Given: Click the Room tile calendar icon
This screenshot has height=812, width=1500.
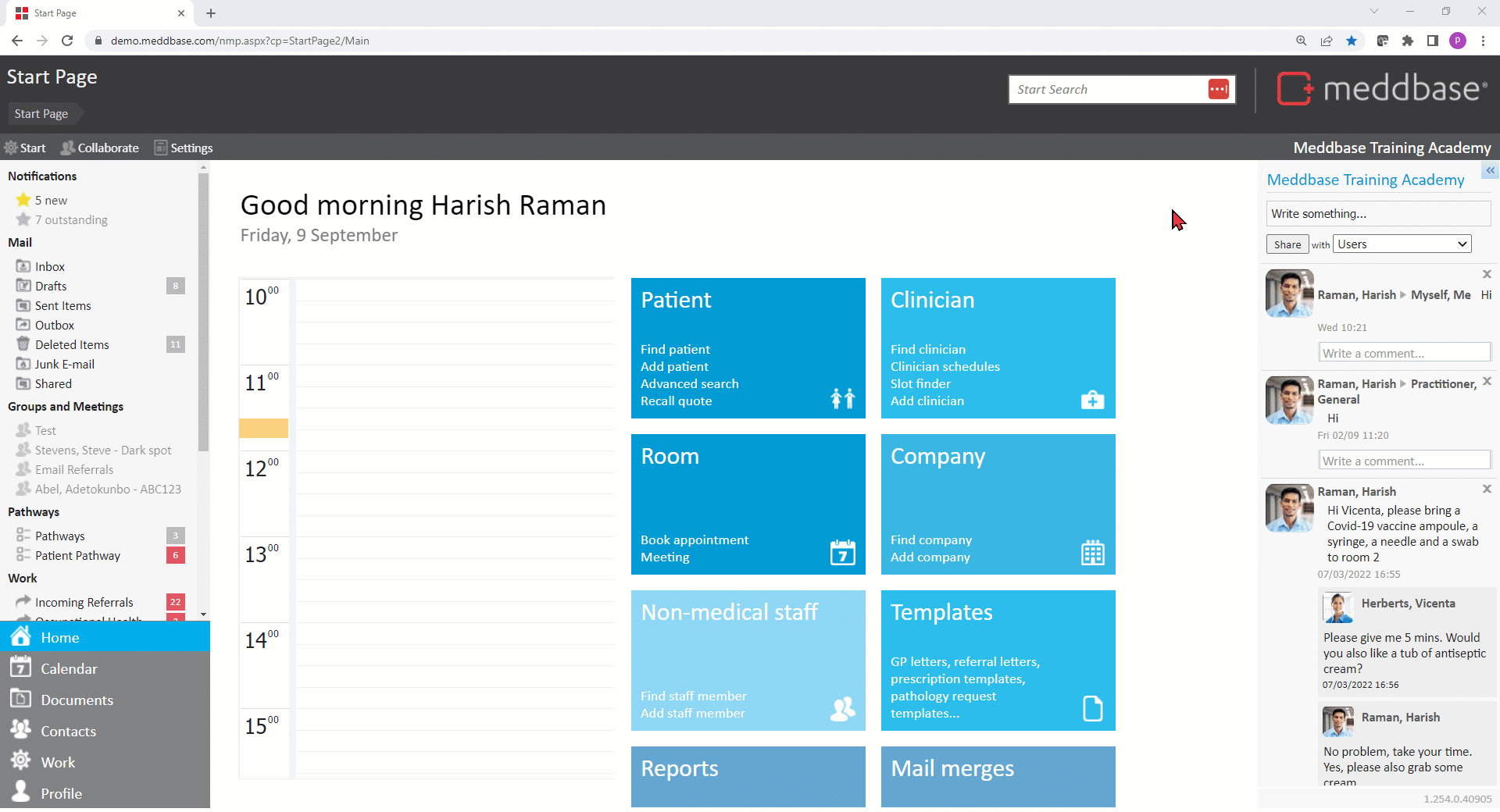Looking at the screenshot, I should coord(842,553).
